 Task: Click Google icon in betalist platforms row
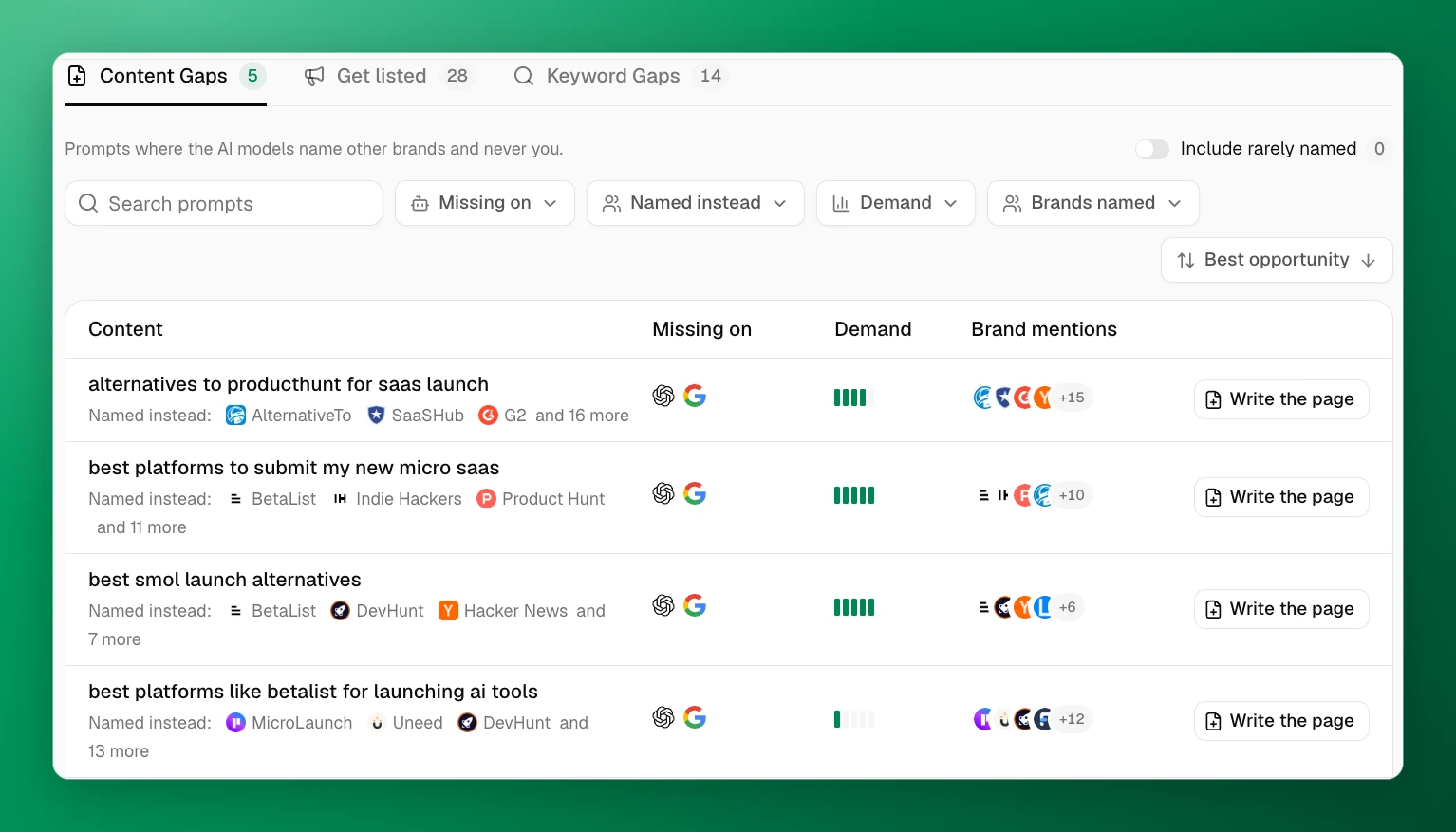click(695, 717)
